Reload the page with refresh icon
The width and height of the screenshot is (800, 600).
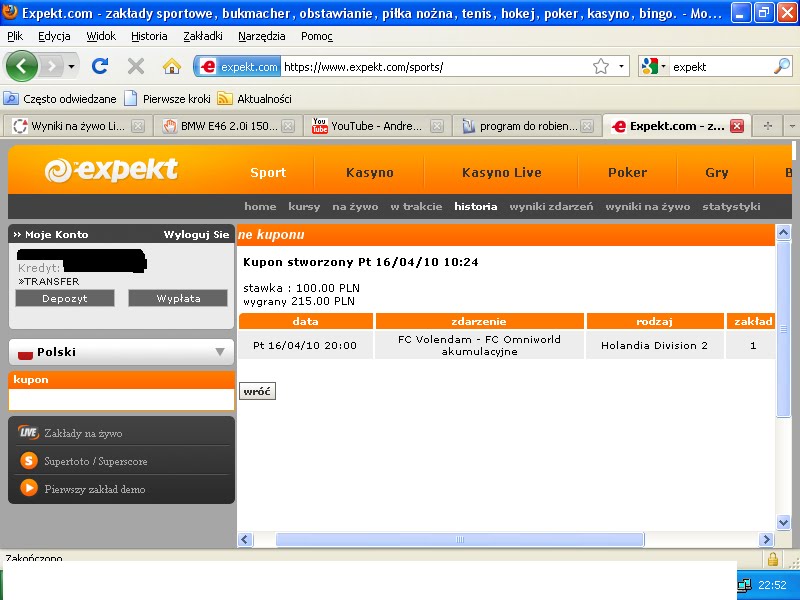[x=100, y=66]
